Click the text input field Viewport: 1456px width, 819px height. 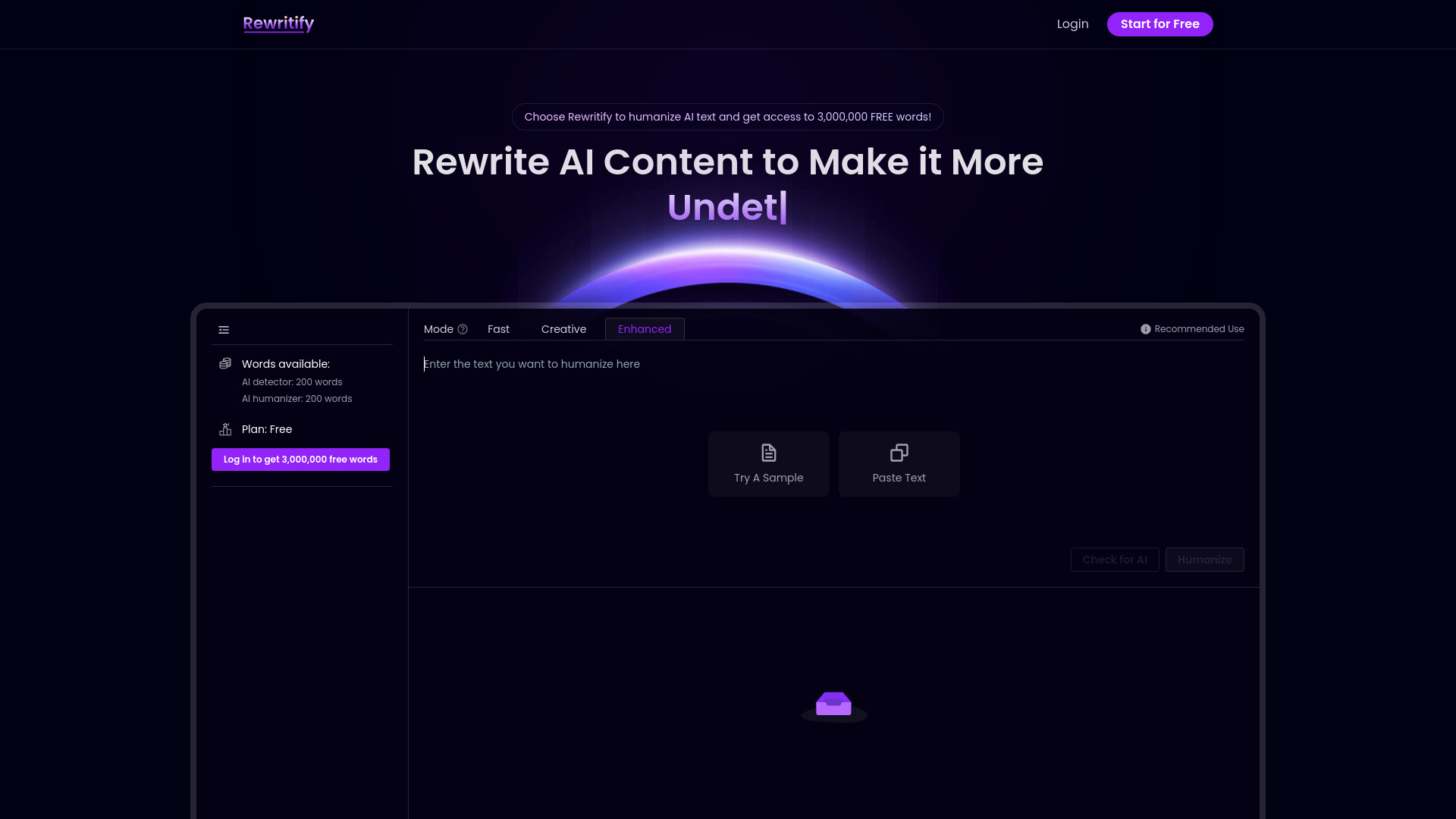coord(833,364)
